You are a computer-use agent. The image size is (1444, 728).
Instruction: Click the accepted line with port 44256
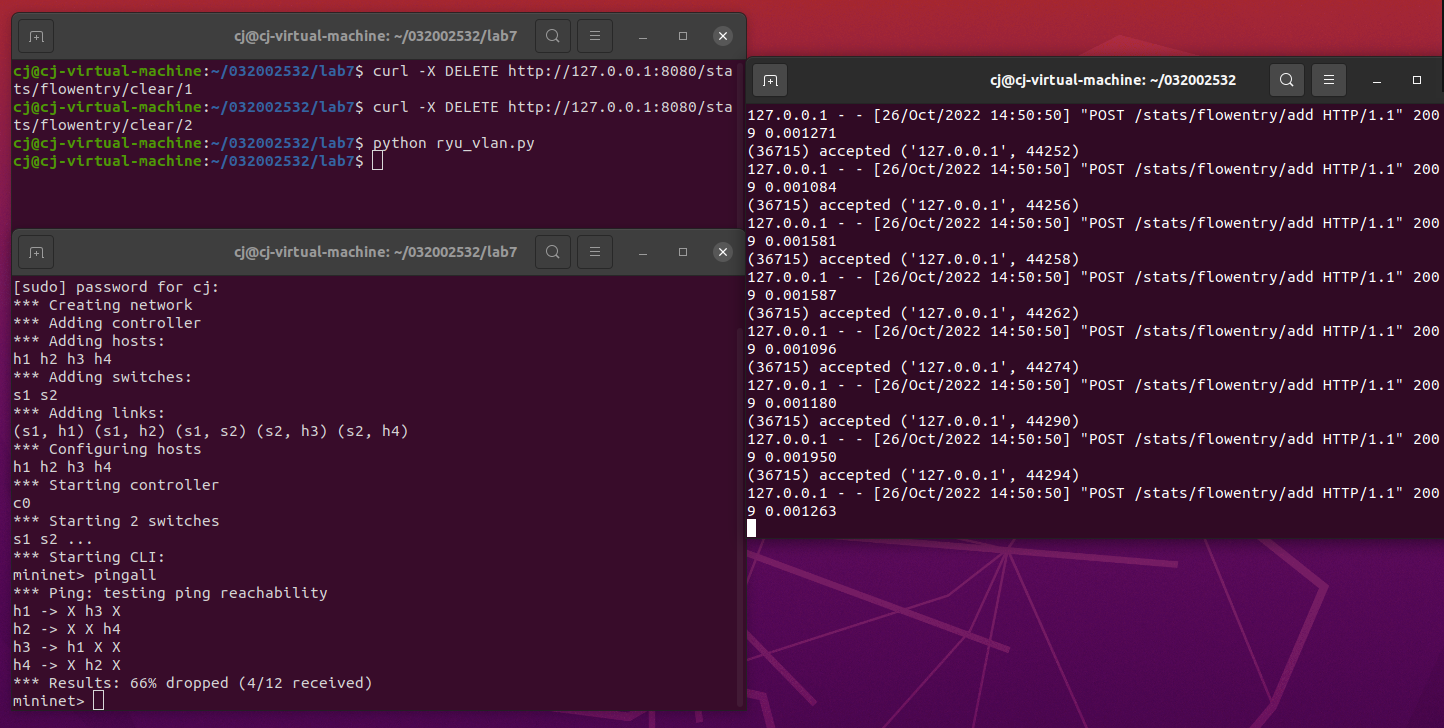click(914, 205)
